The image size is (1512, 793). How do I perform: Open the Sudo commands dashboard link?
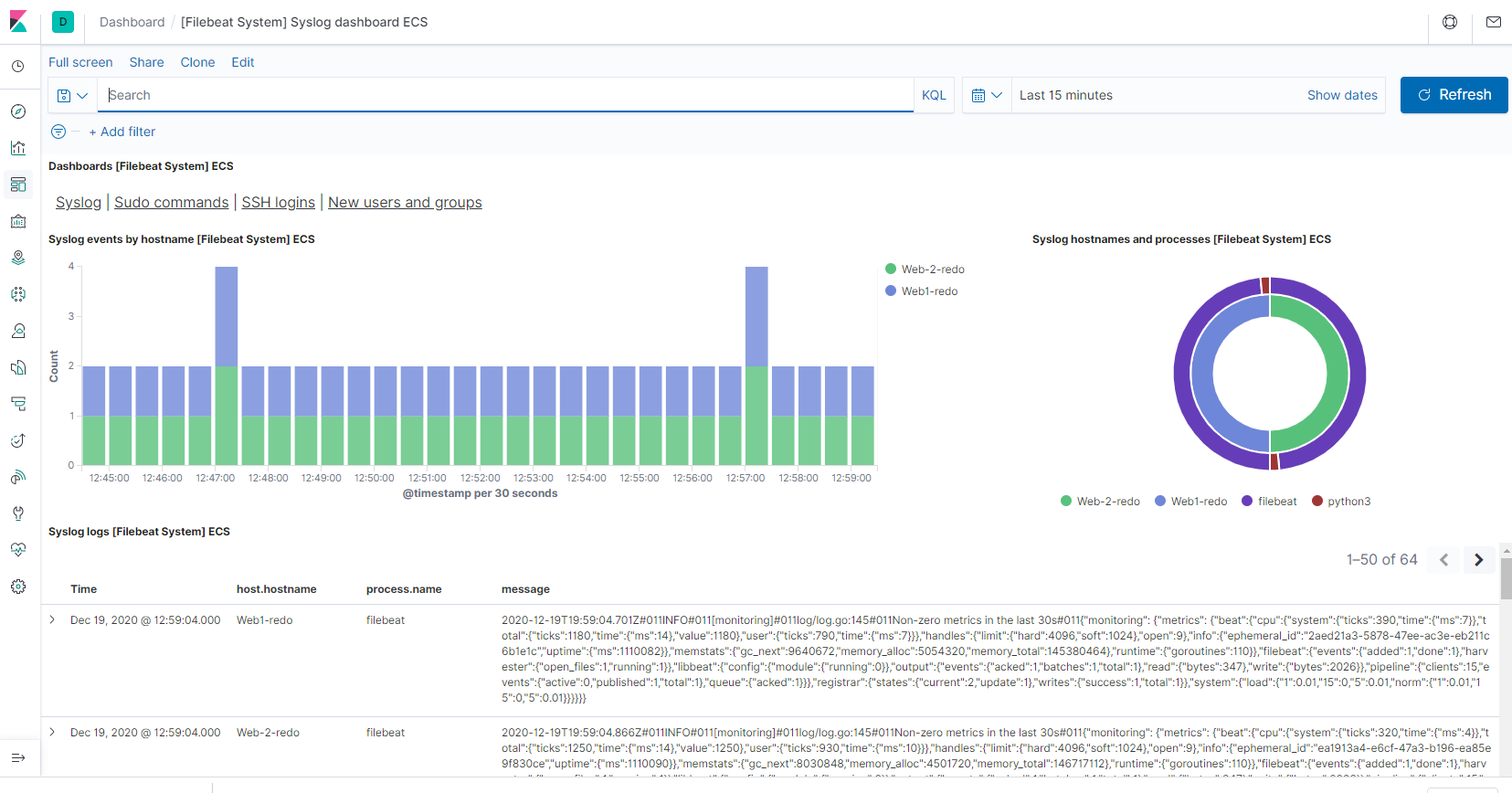click(x=172, y=203)
